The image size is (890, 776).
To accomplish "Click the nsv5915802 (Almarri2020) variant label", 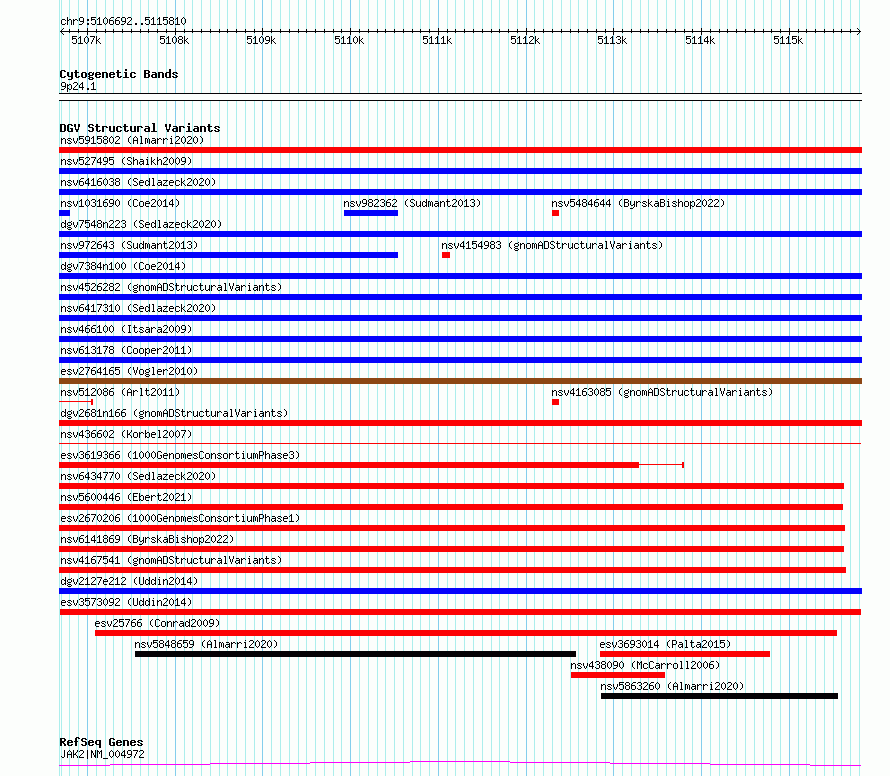I will point(132,140).
